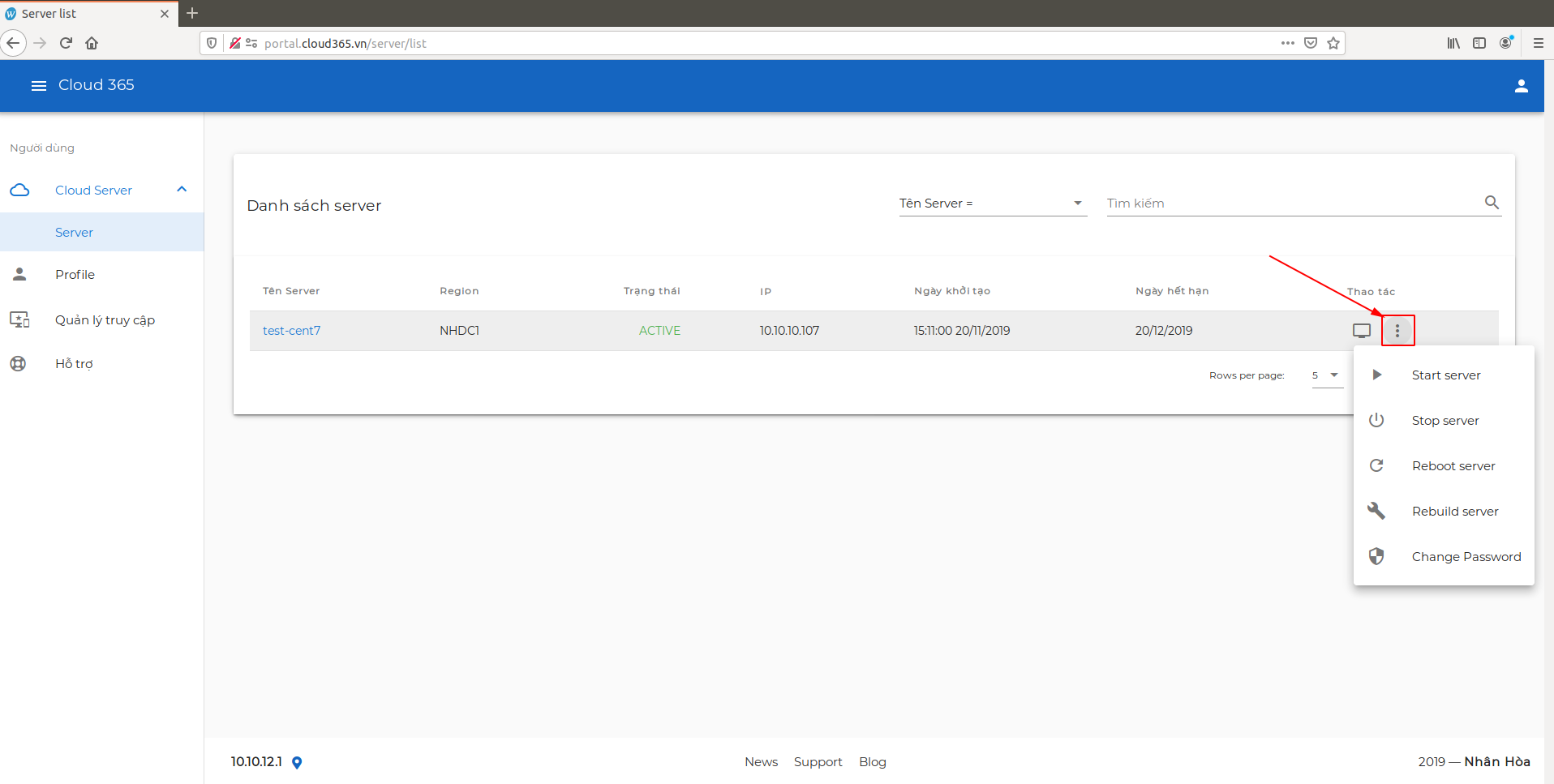Open the browser Library icon

coord(1453,43)
